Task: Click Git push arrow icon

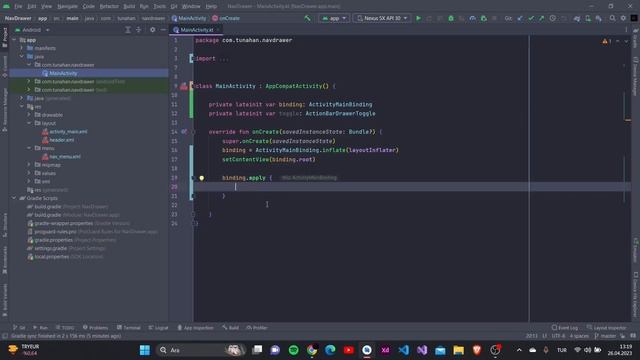Action: coord(542,18)
